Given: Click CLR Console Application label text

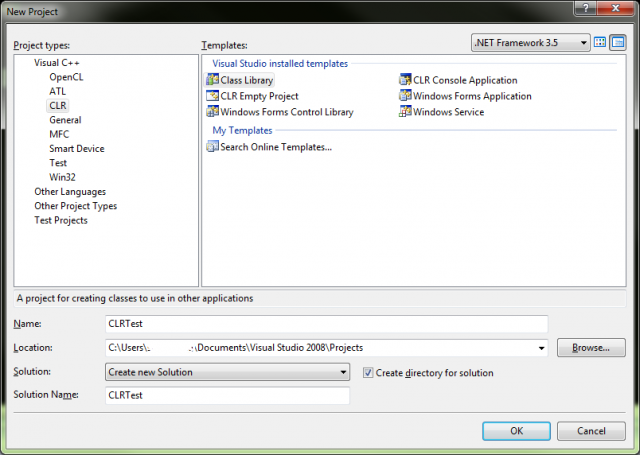Looking at the screenshot, I should click(465, 80).
